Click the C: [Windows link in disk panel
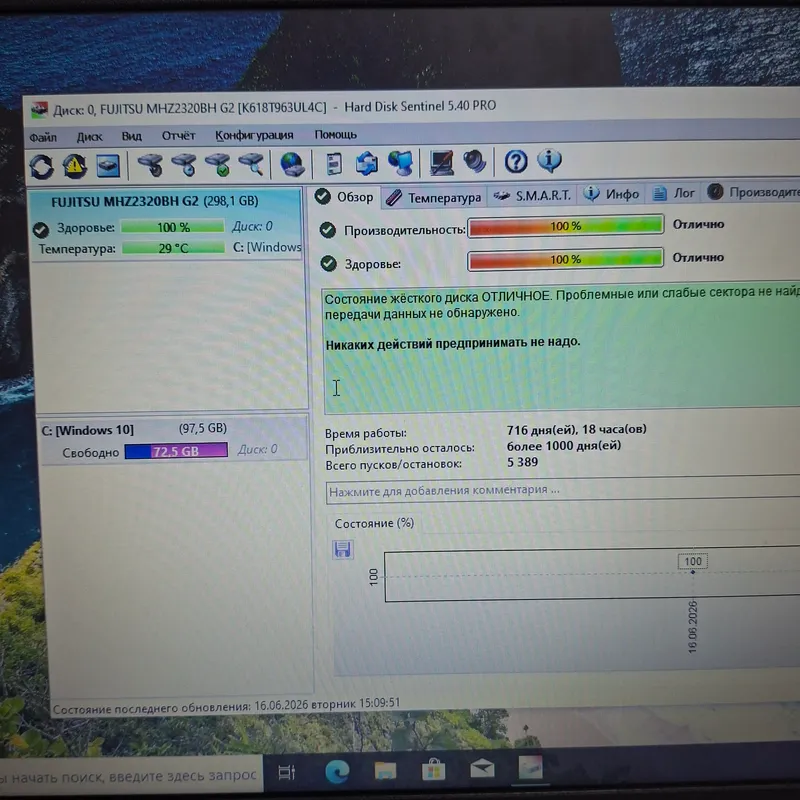 (267, 247)
